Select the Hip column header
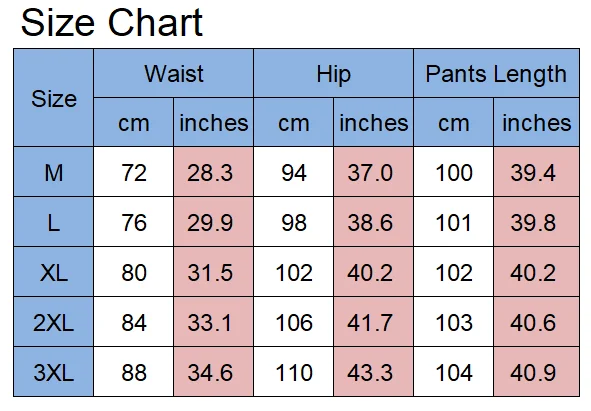 click(334, 73)
